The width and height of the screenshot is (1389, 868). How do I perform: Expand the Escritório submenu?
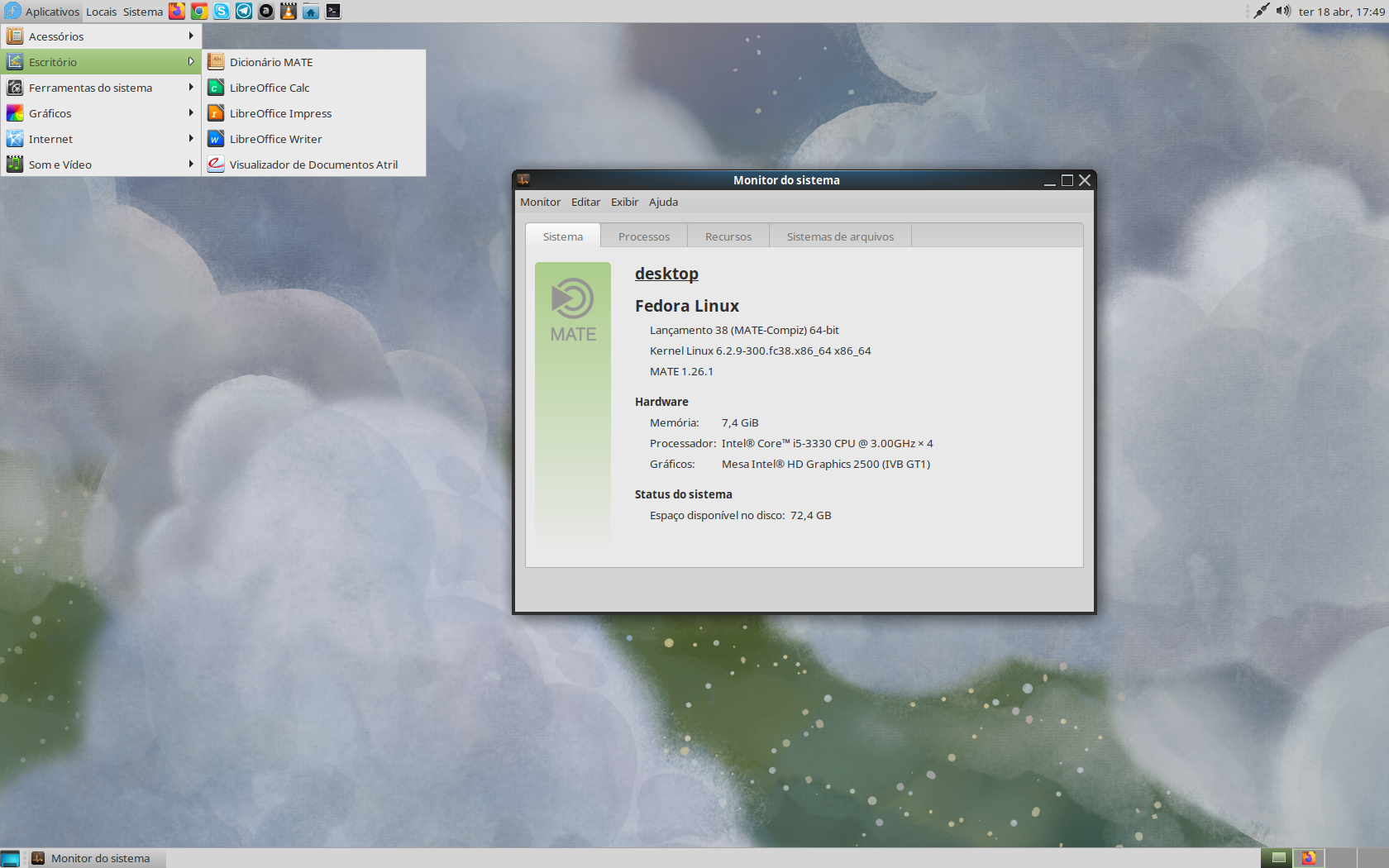pos(101,62)
